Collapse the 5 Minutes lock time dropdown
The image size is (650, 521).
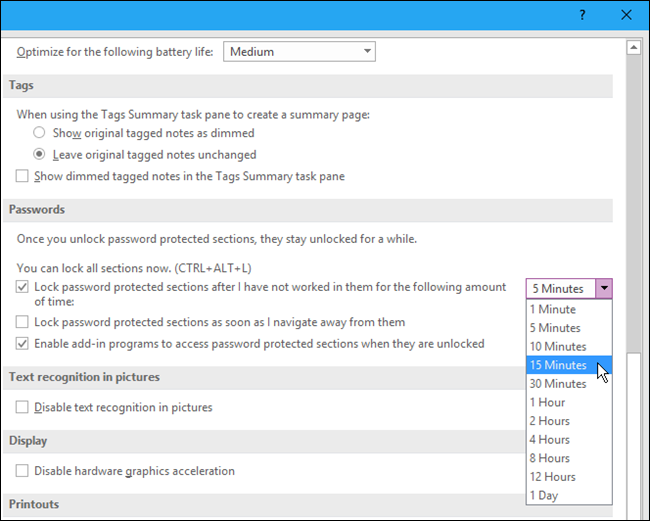coord(603,288)
